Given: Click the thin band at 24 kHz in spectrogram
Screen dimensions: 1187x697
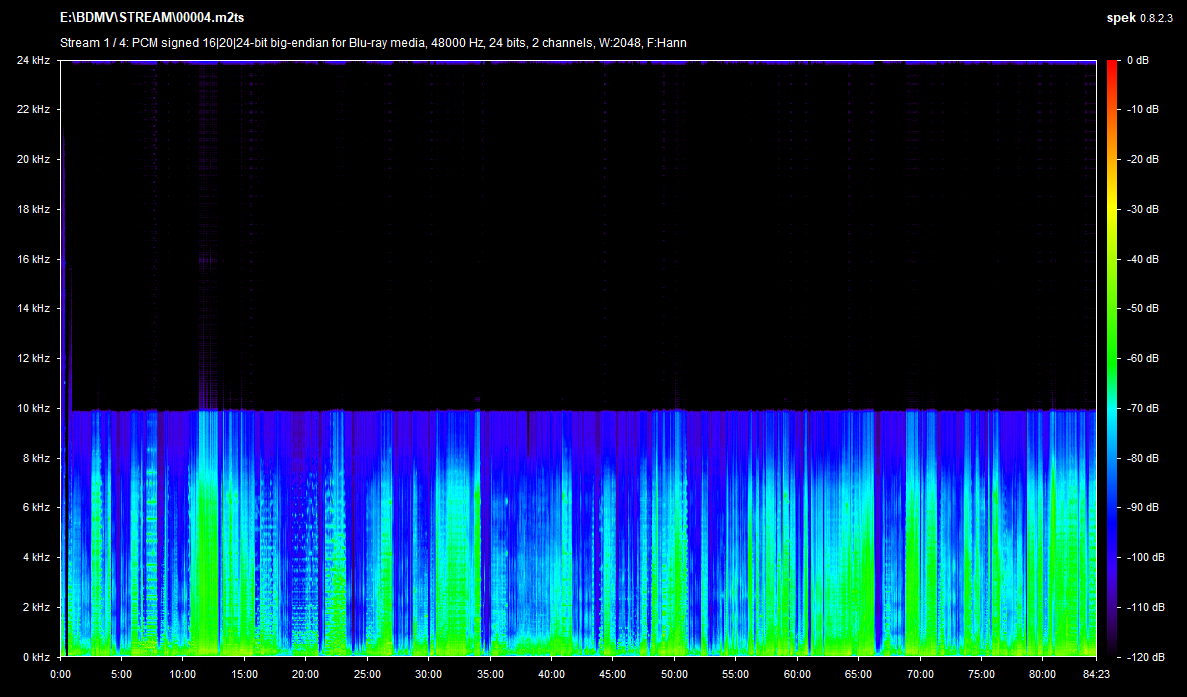Looking at the screenshot, I should point(580,62).
